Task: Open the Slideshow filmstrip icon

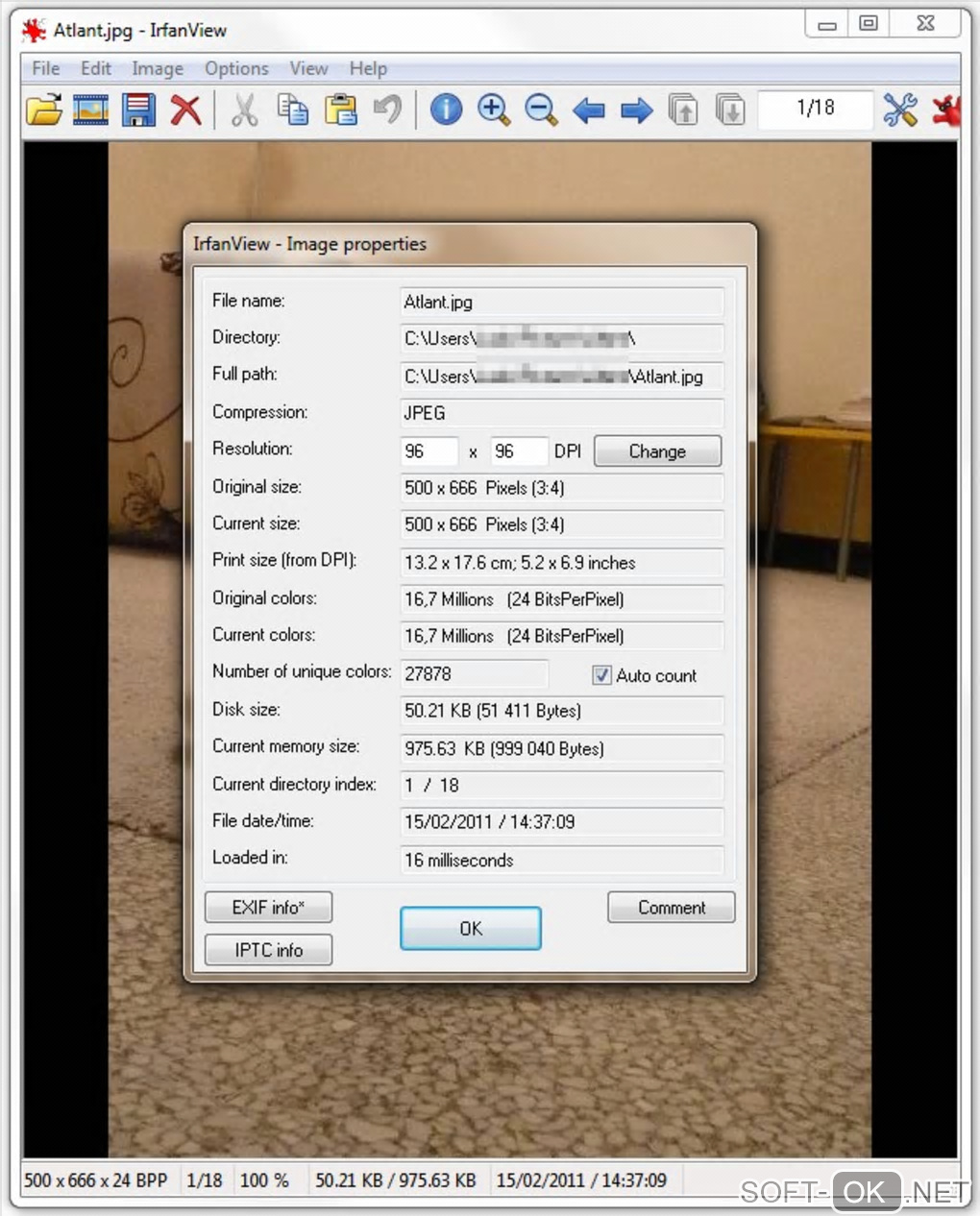Action: click(91, 109)
